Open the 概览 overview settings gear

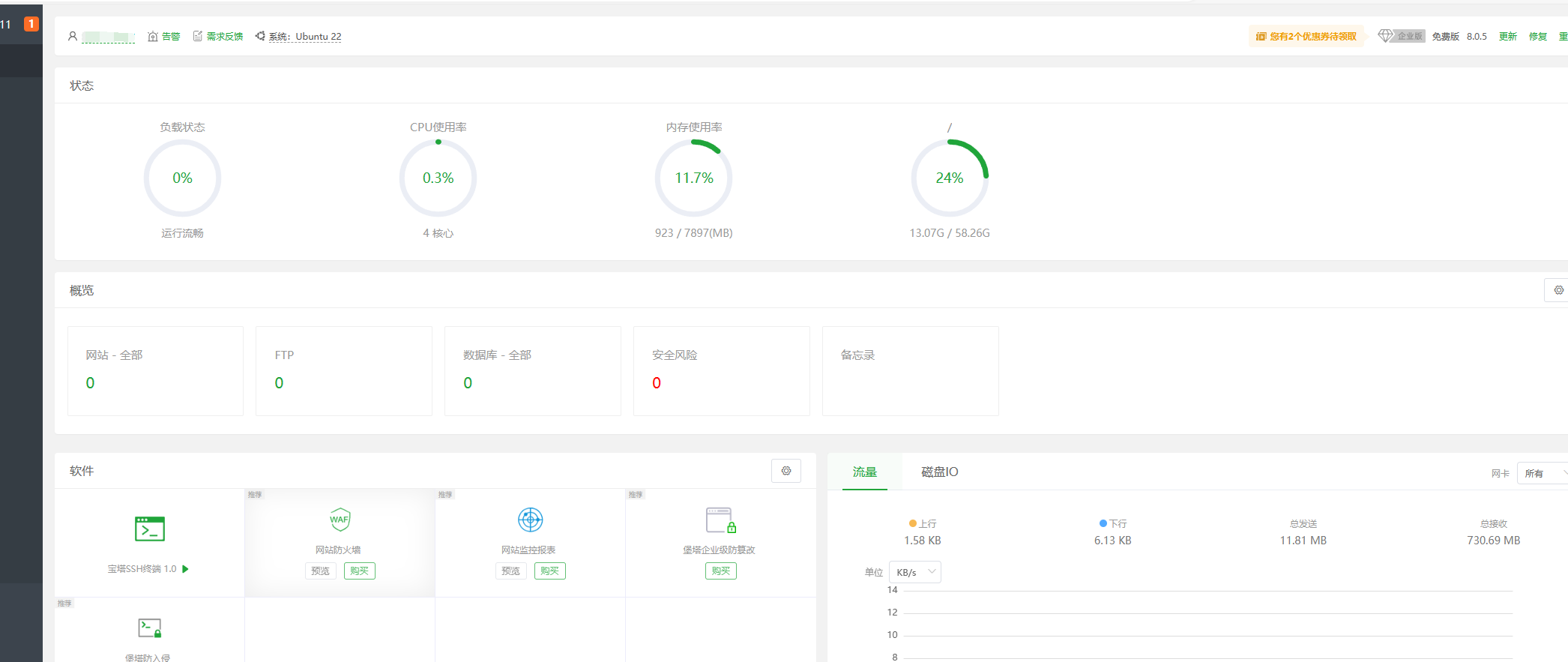click(1558, 290)
